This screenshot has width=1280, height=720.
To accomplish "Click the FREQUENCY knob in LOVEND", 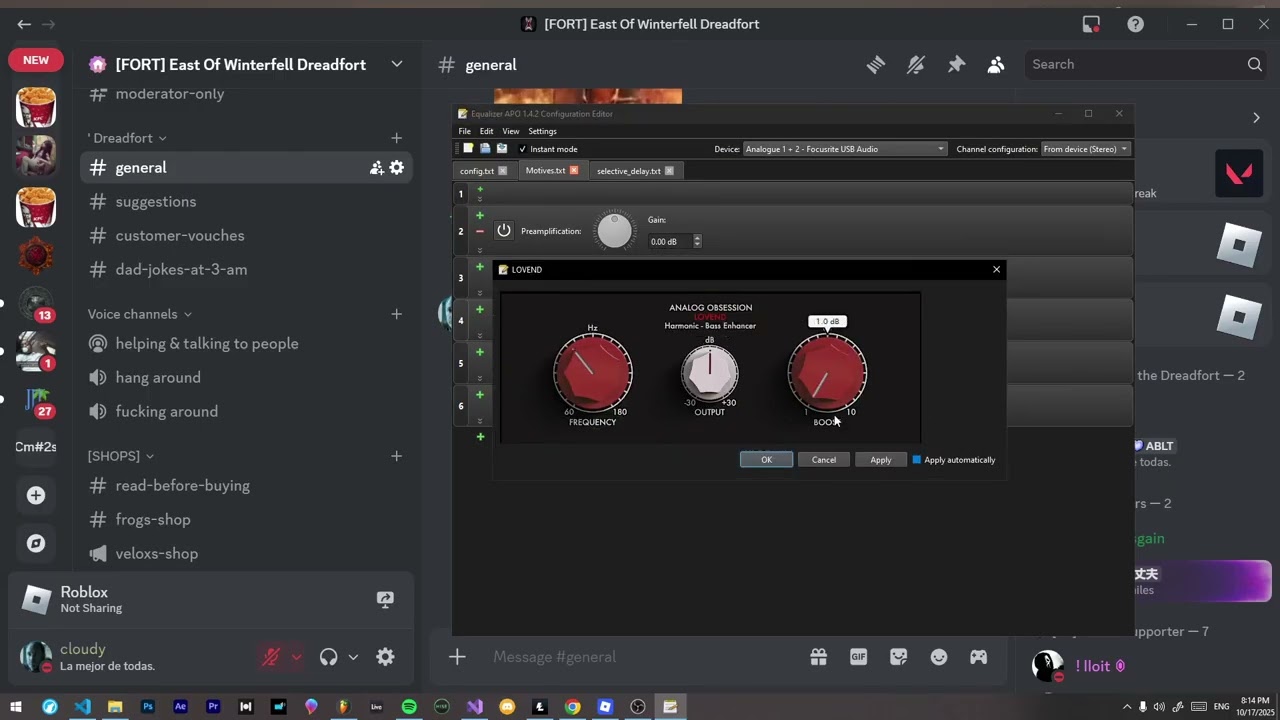I will (593, 373).
